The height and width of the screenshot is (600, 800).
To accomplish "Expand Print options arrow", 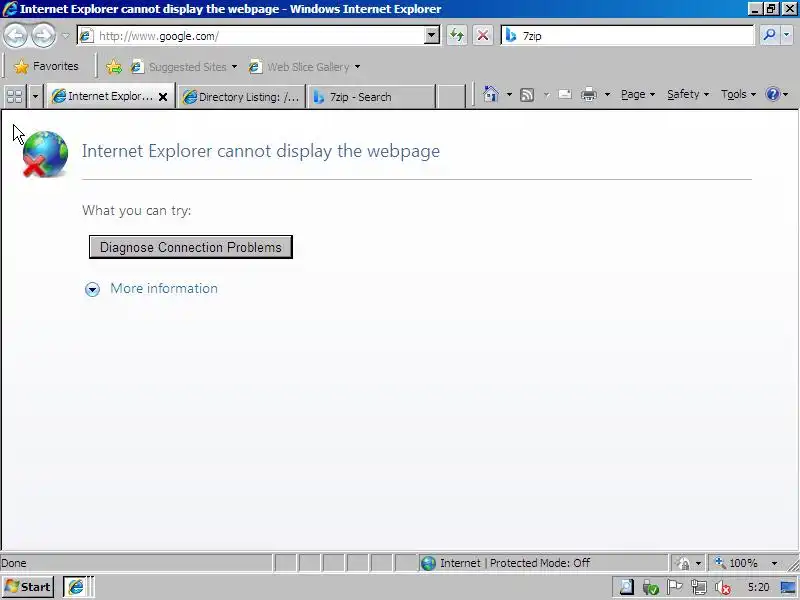I will 607,94.
